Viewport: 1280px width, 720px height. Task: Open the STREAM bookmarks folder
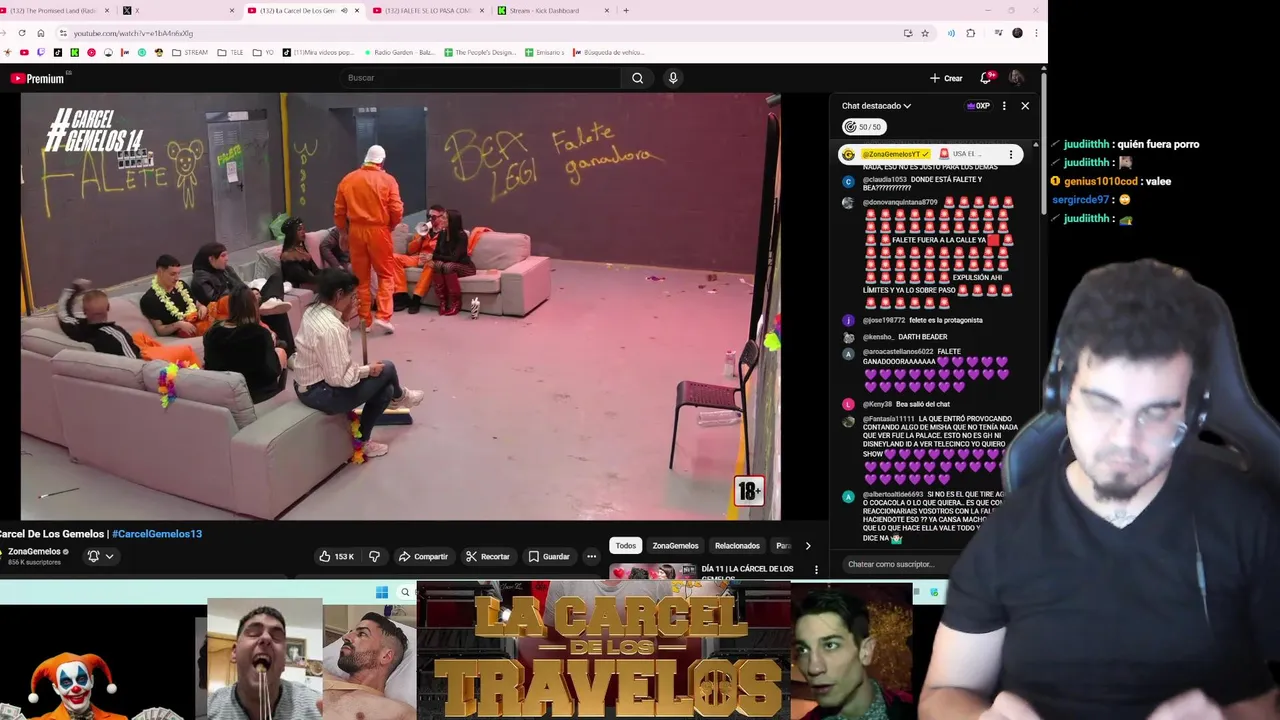click(x=190, y=52)
